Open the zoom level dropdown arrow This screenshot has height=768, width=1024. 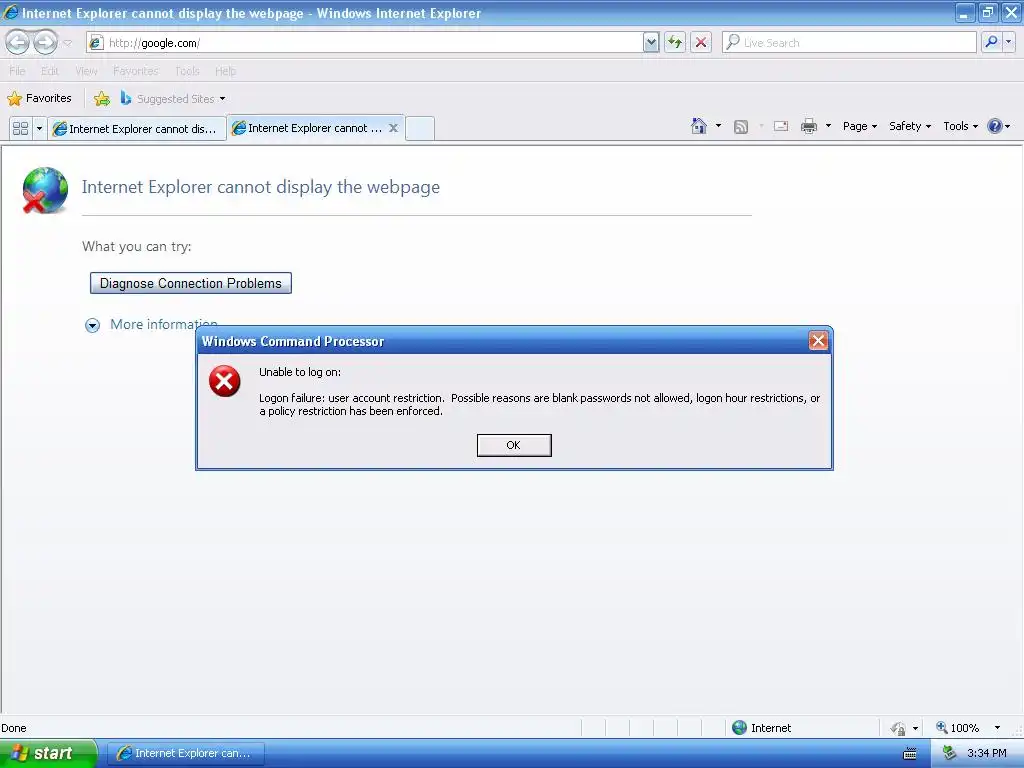point(997,728)
